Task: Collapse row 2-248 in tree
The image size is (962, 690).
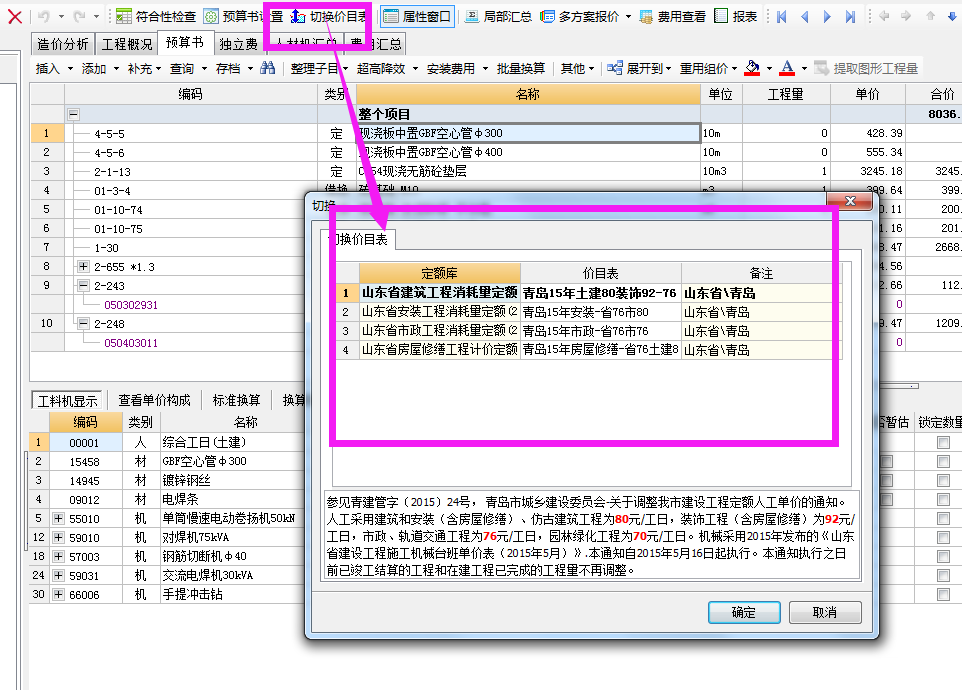Action: point(83,323)
